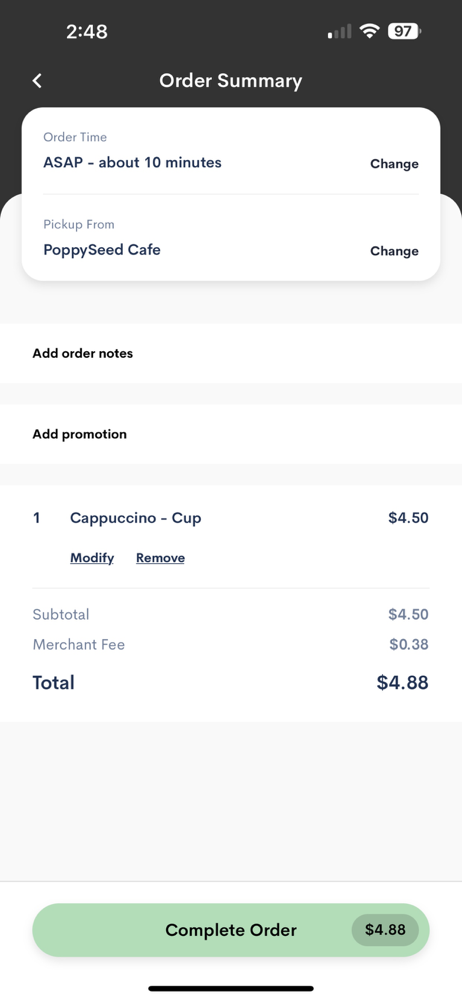Tap the PoppySeed Cafe pickup name
The width and height of the screenshot is (462, 1000).
(x=101, y=250)
